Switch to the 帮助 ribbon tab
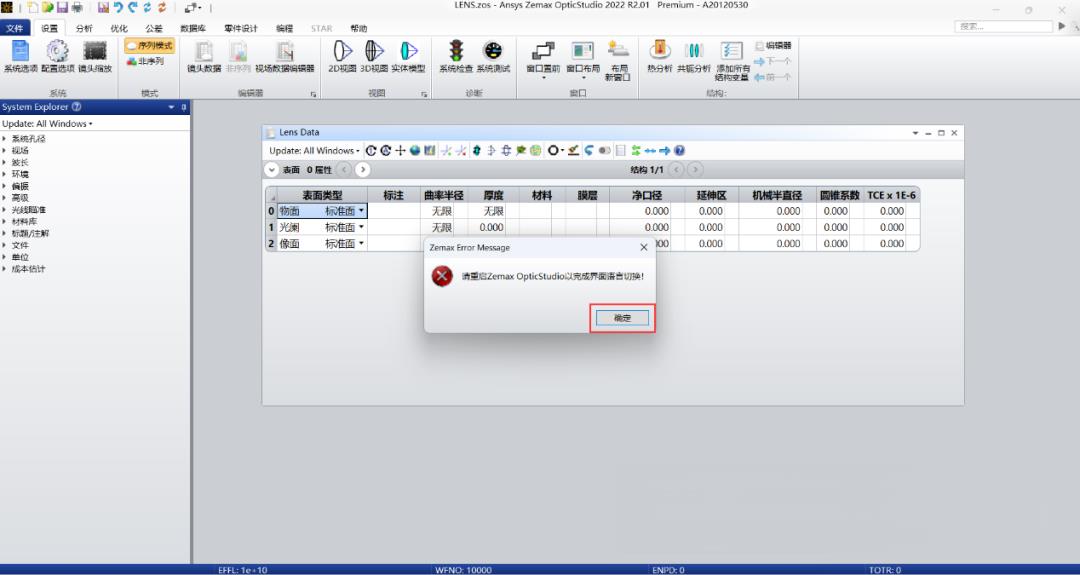This screenshot has width=1080, height=575. (359, 28)
